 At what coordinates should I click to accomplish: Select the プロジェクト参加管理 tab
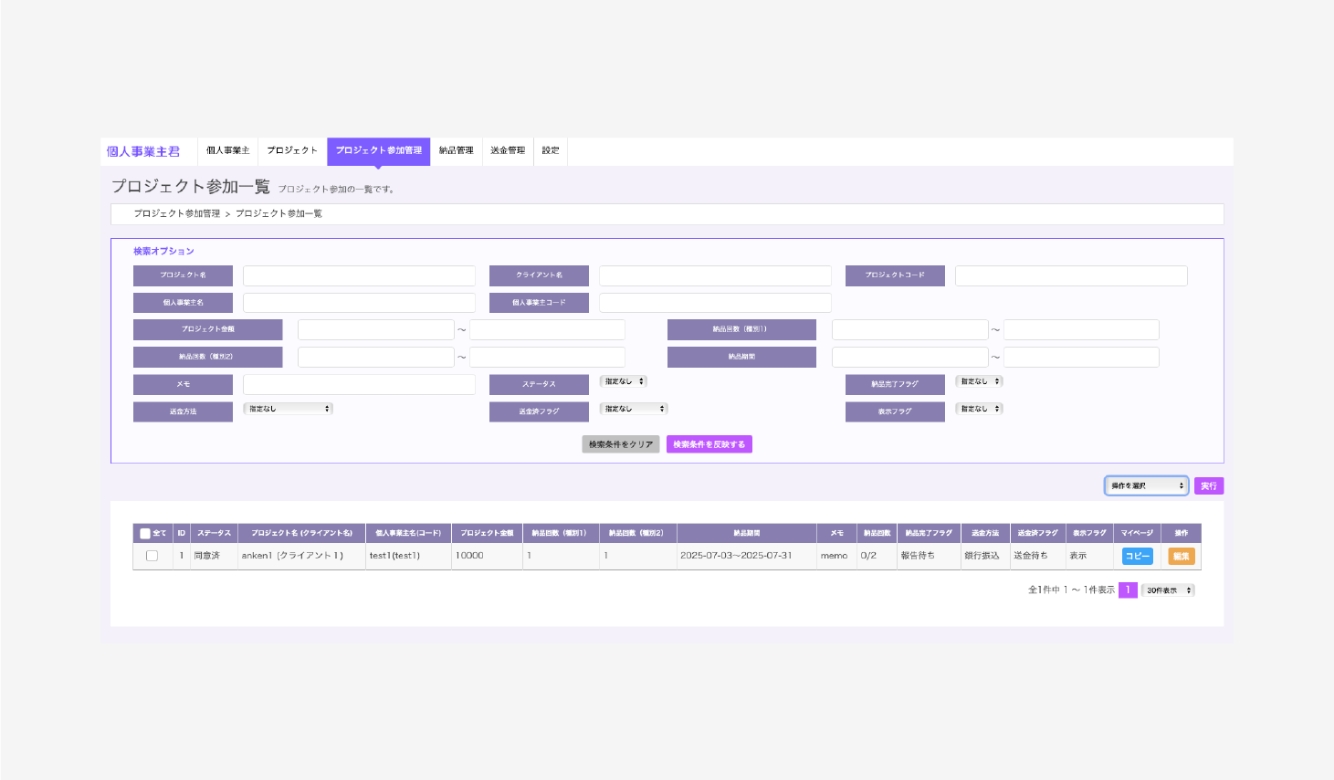(379, 151)
